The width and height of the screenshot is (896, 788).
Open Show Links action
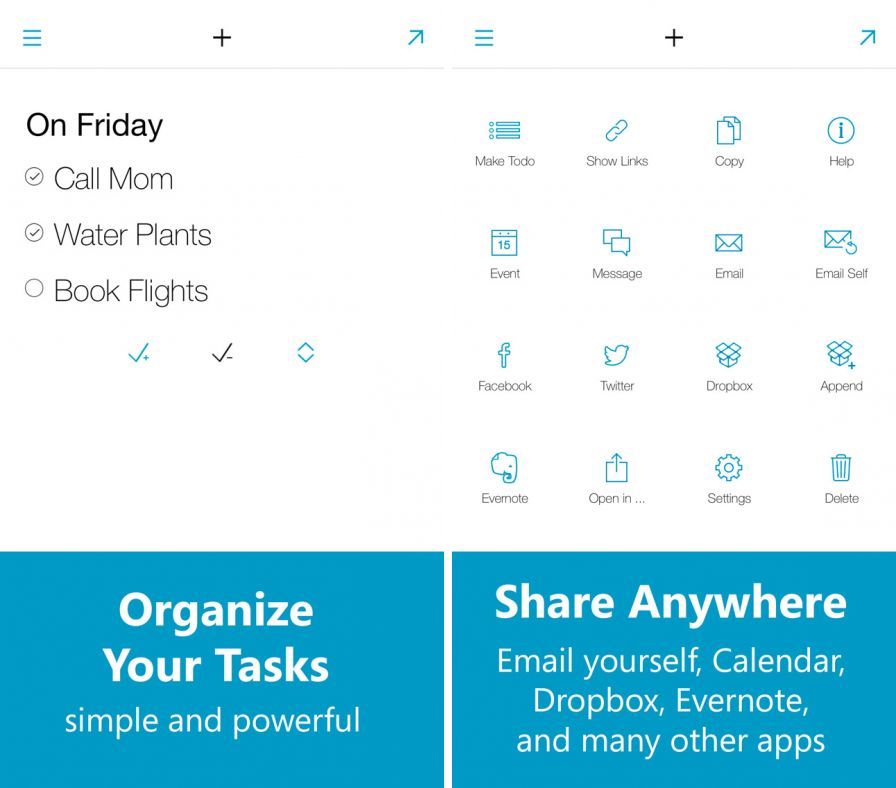pos(617,131)
